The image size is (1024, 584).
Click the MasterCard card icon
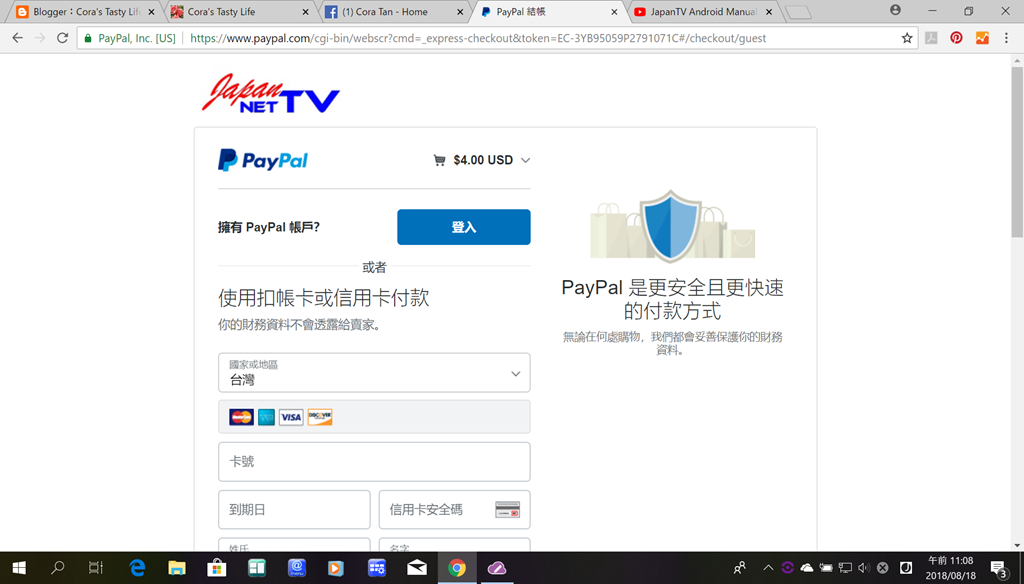coord(241,417)
